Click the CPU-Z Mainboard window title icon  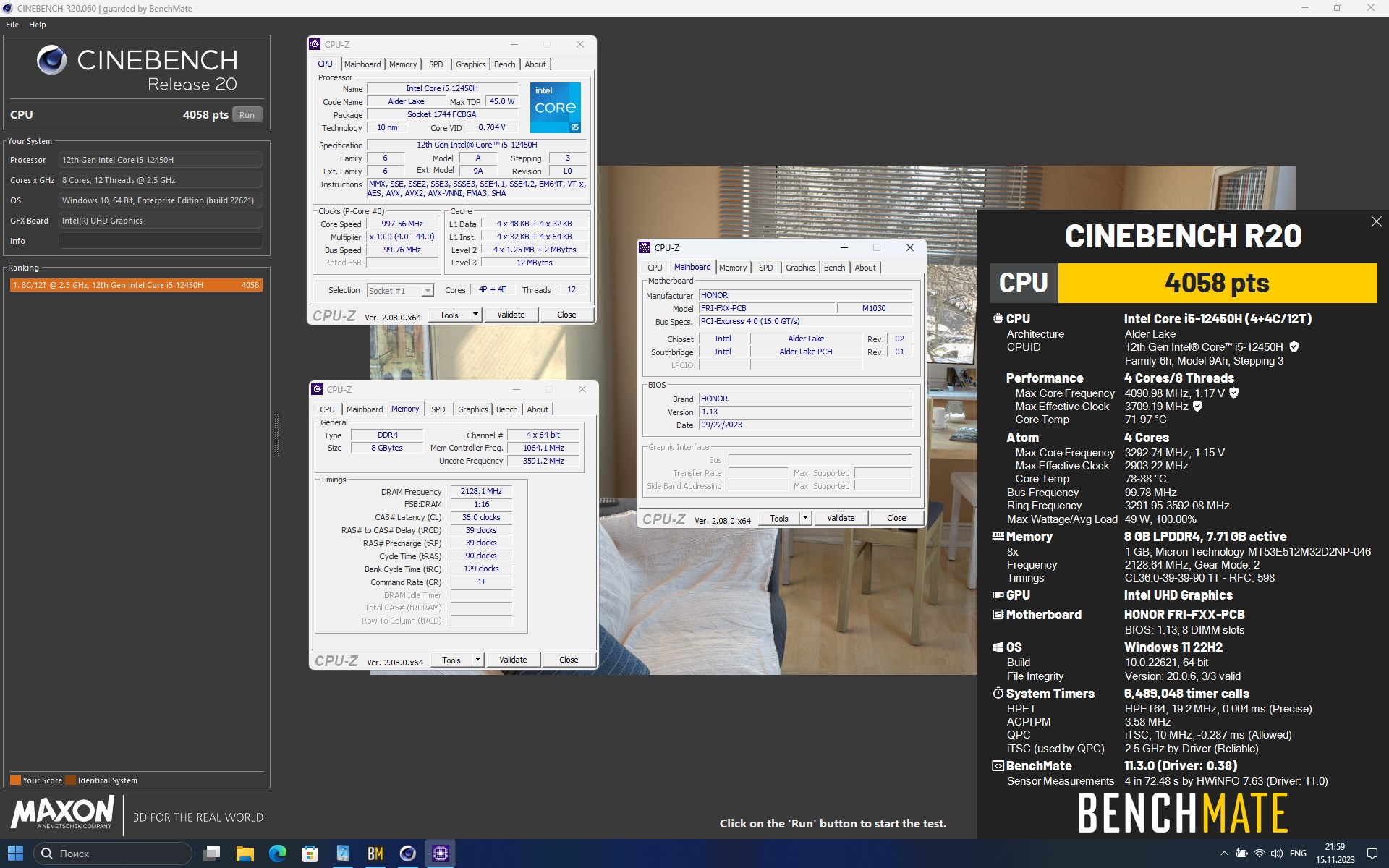click(x=645, y=247)
